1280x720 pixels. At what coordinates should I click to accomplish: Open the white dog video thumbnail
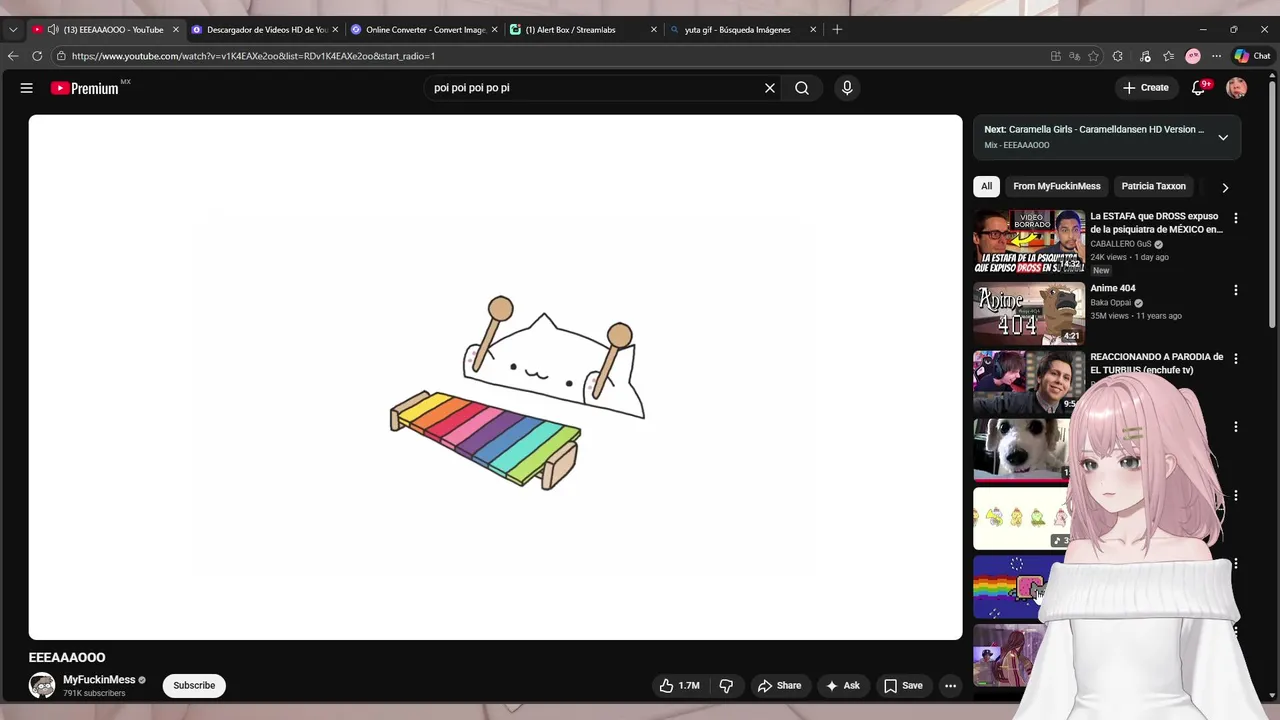1022,449
